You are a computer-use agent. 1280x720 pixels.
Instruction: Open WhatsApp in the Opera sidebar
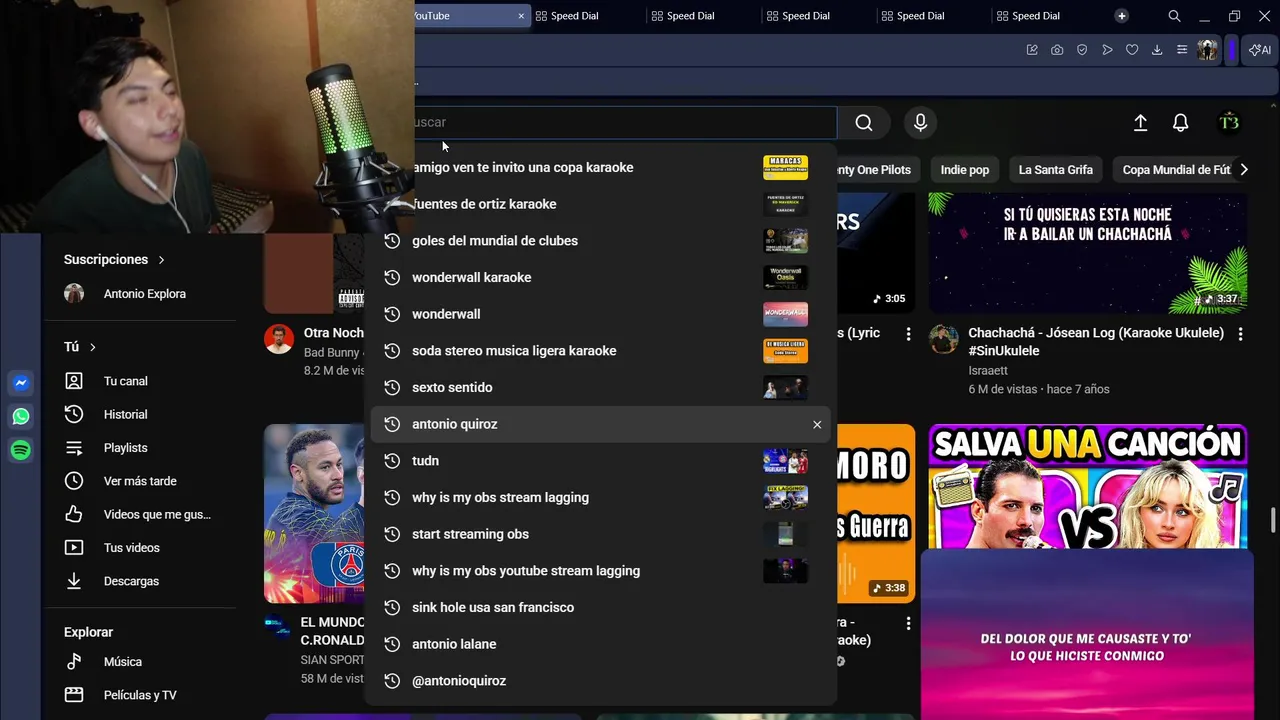coord(21,417)
